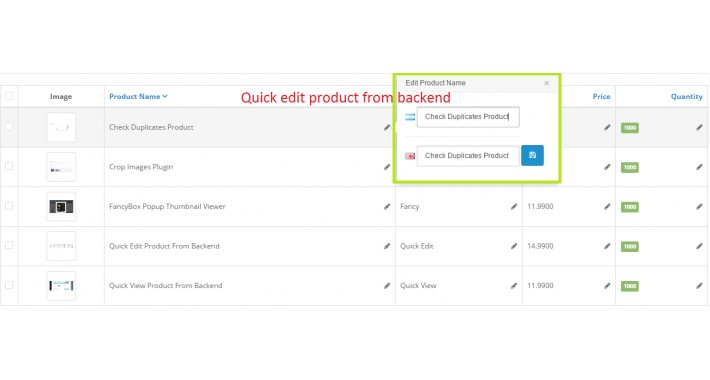Edit name pencil for Quick Edit Product From Backend
This screenshot has width=710, height=380.
coord(387,246)
